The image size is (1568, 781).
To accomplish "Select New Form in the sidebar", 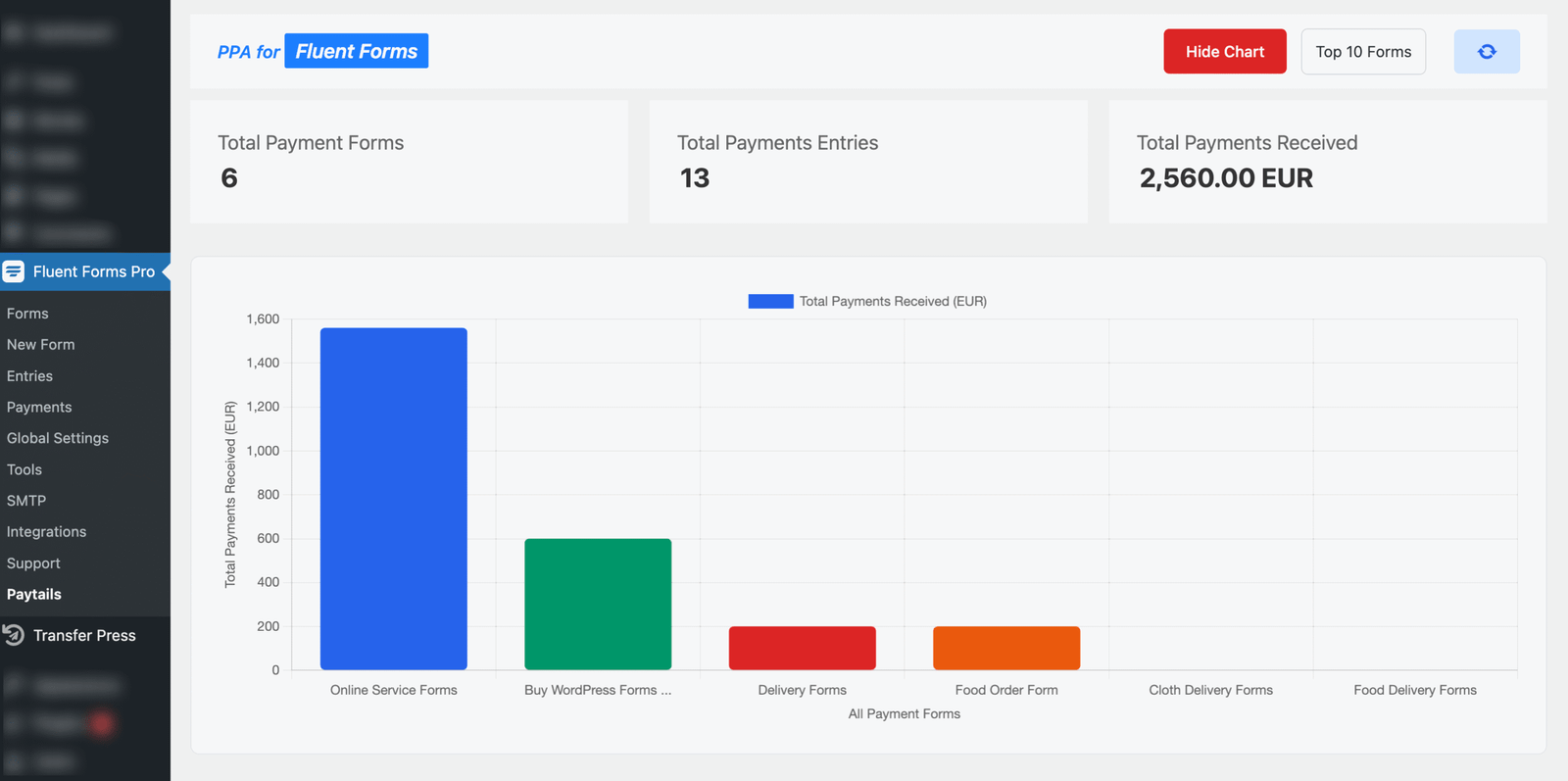I will tap(40, 345).
